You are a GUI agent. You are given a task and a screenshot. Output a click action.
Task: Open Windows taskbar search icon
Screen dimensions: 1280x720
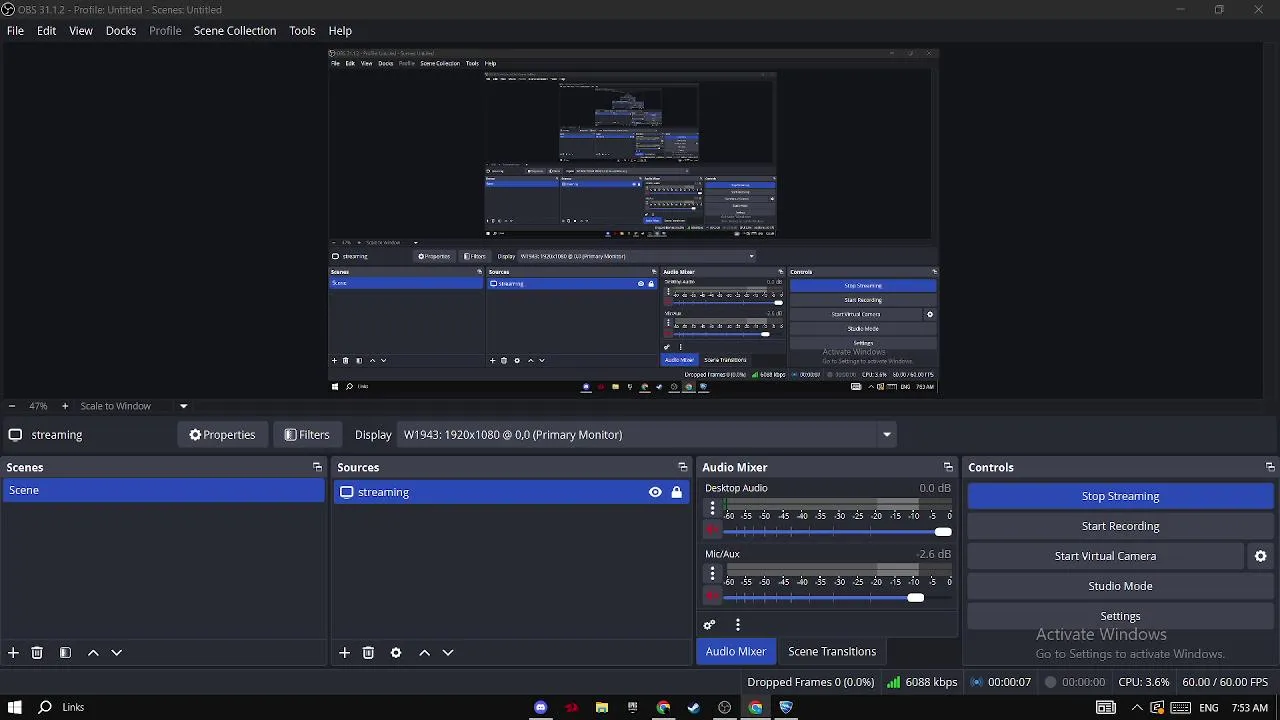point(45,707)
